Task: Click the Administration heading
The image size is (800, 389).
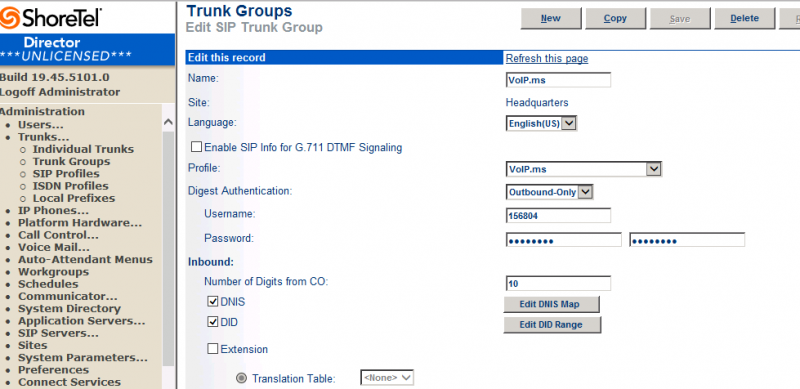Action: tap(42, 111)
